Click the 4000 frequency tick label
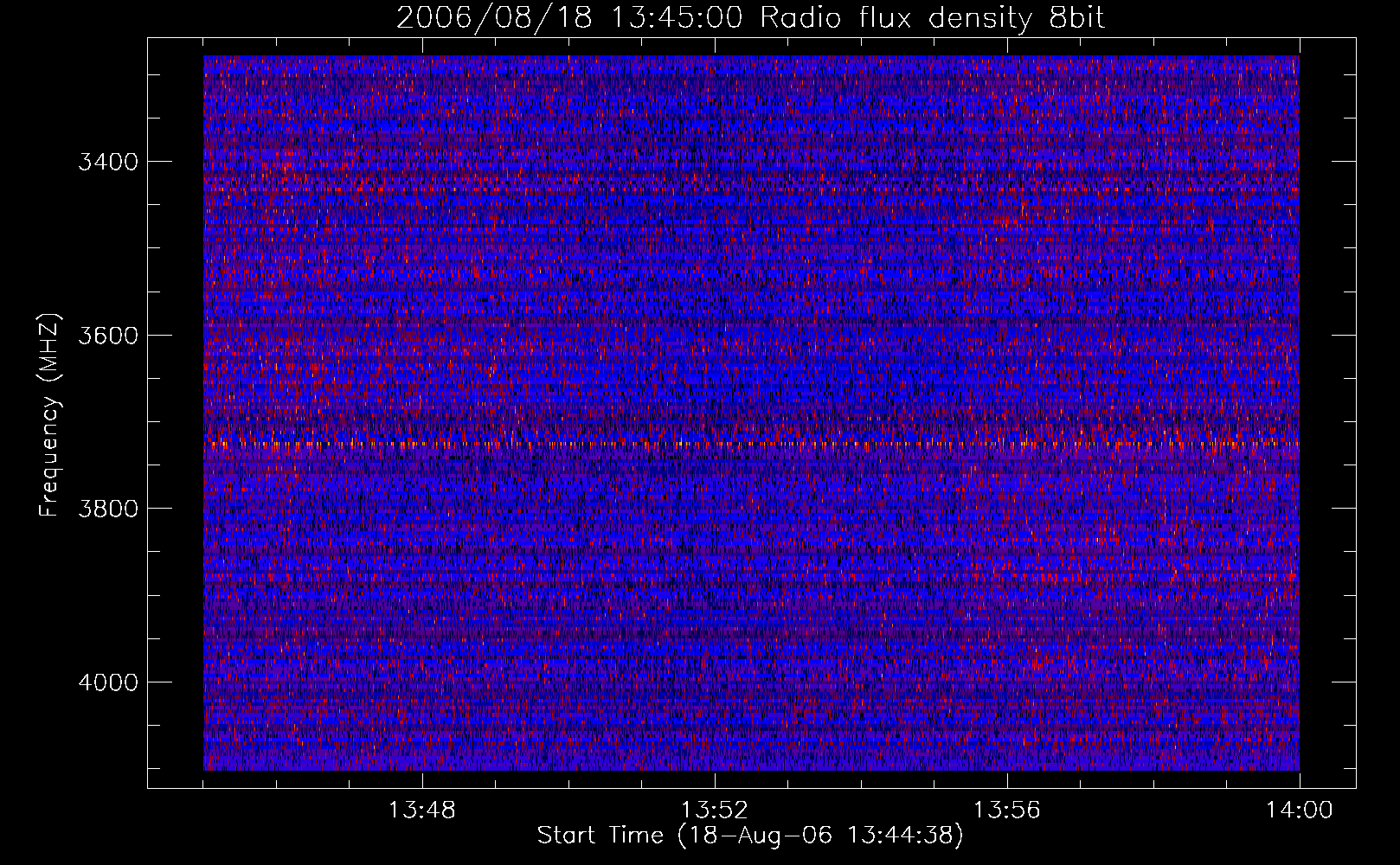The width and height of the screenshot is (1400, 865). (x=108, y=682)
